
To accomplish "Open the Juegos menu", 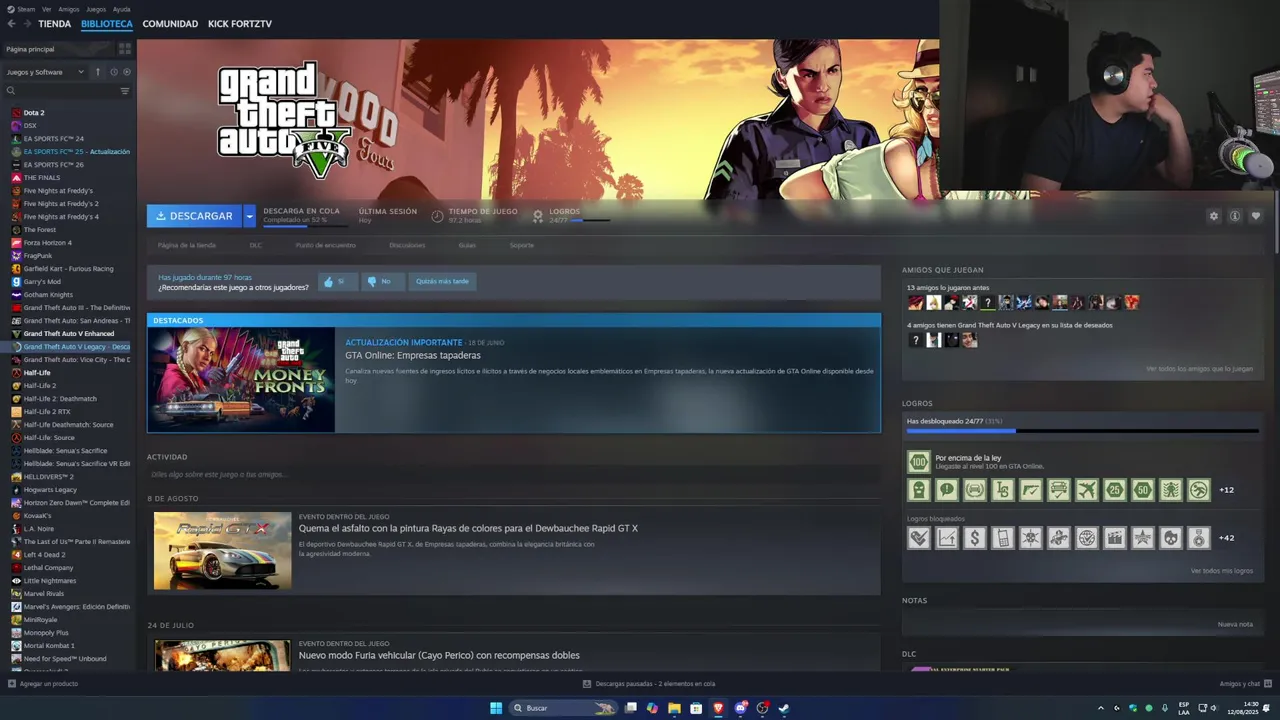I will pos(96,9).
